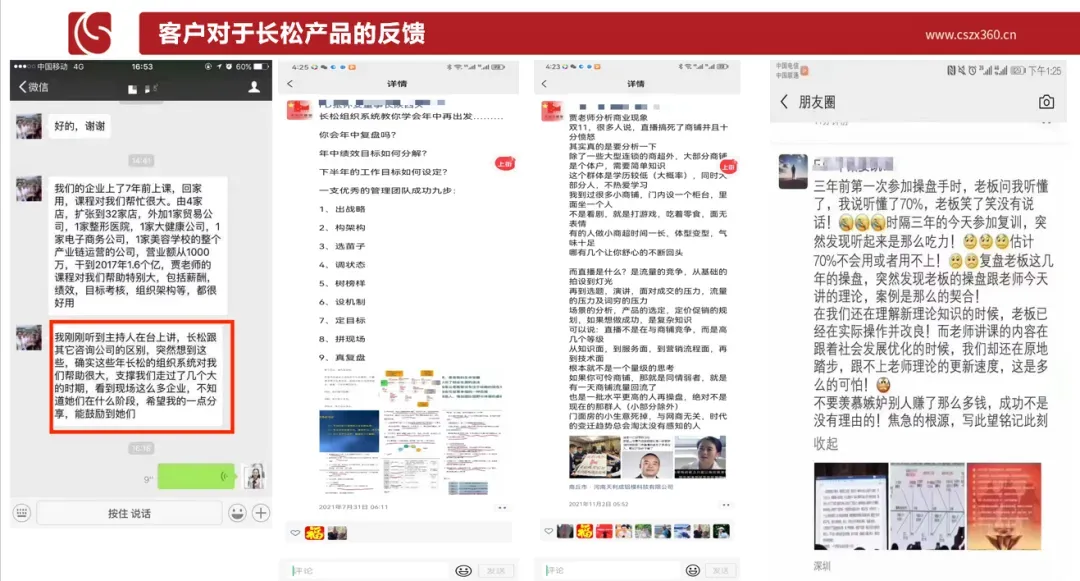This screenshot has width=1080, height=581.
Task: Select the 好的,谢谢 message bubble
Action: coord(80,126)
